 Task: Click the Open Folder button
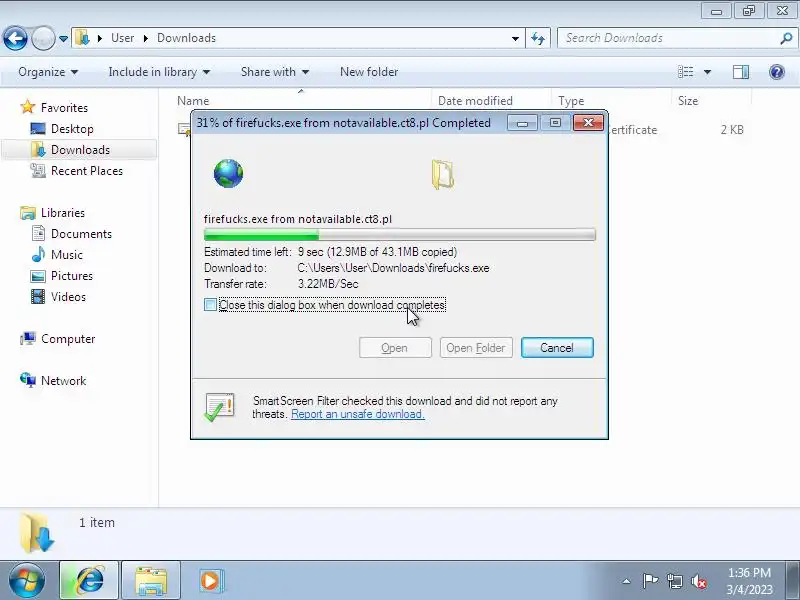(476, 347)
